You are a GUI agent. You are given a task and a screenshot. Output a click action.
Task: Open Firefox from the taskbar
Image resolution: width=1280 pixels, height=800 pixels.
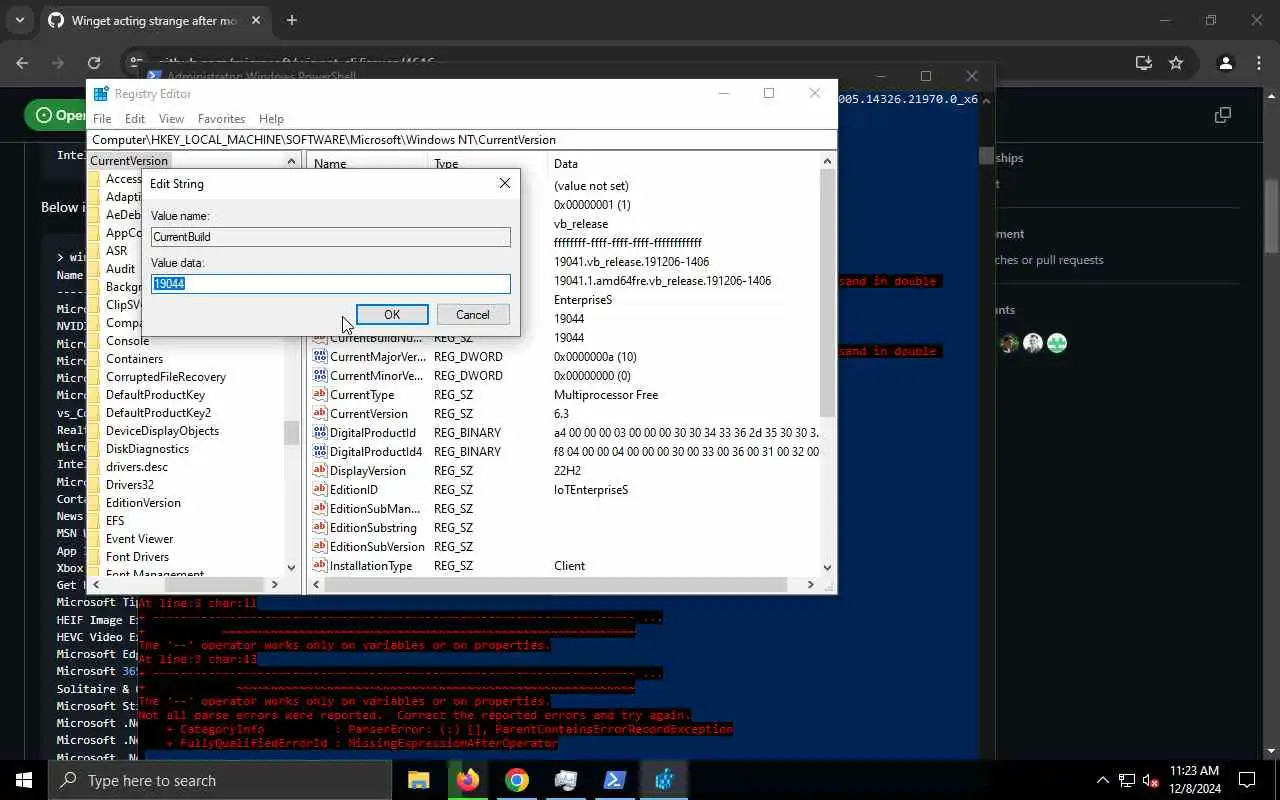pyautogui.click(x=468, y=780)
